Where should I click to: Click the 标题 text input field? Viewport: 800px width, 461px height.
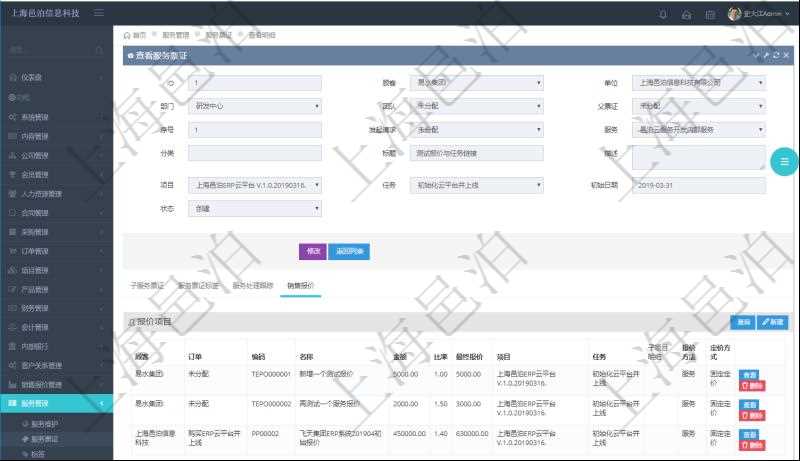[478, 153]
